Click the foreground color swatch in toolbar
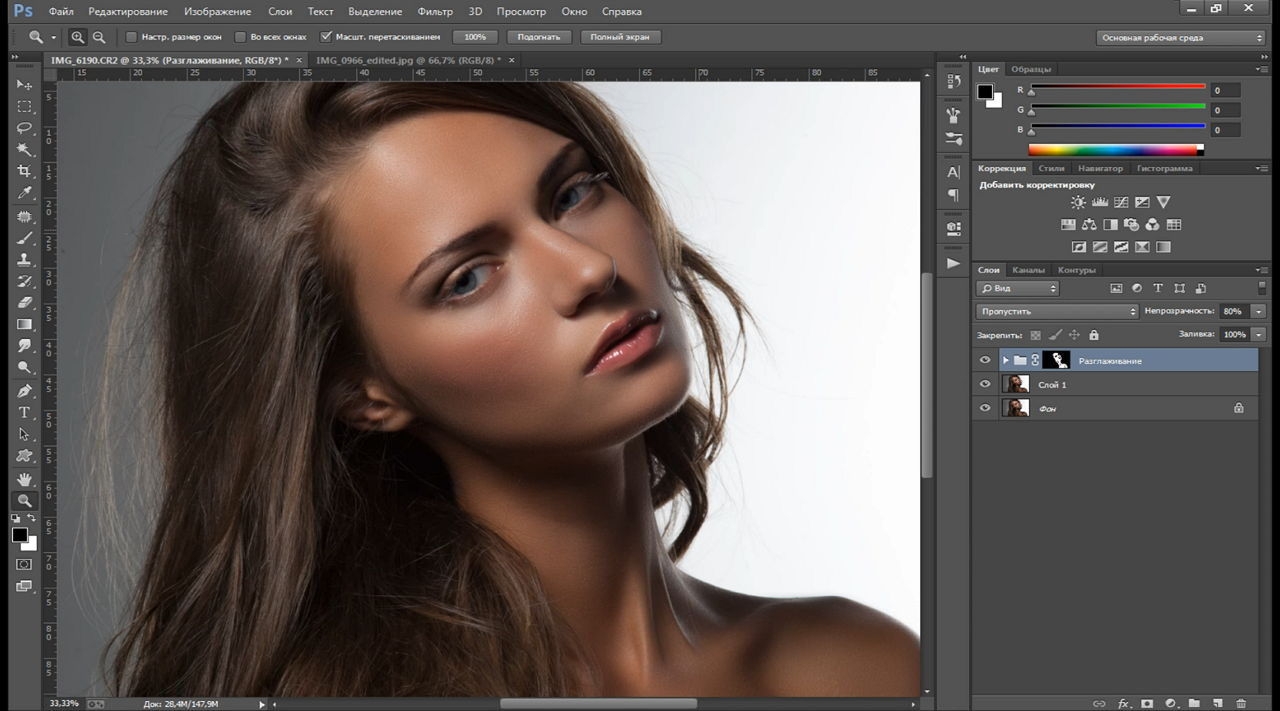1280x711 pixels. coord(20,535)
